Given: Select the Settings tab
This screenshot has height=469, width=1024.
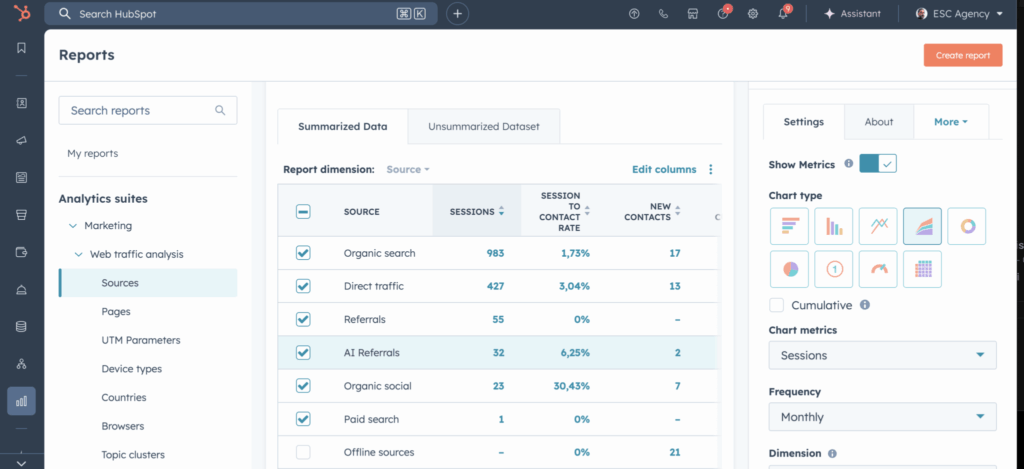Looking at the screenshot, I should click(804, 121).
